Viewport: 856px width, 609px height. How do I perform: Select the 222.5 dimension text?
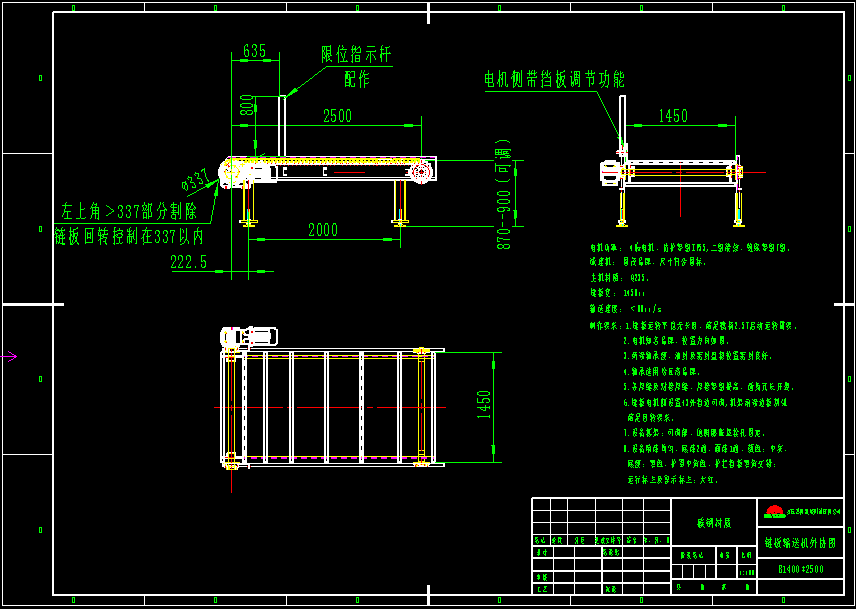coord(189,262)
